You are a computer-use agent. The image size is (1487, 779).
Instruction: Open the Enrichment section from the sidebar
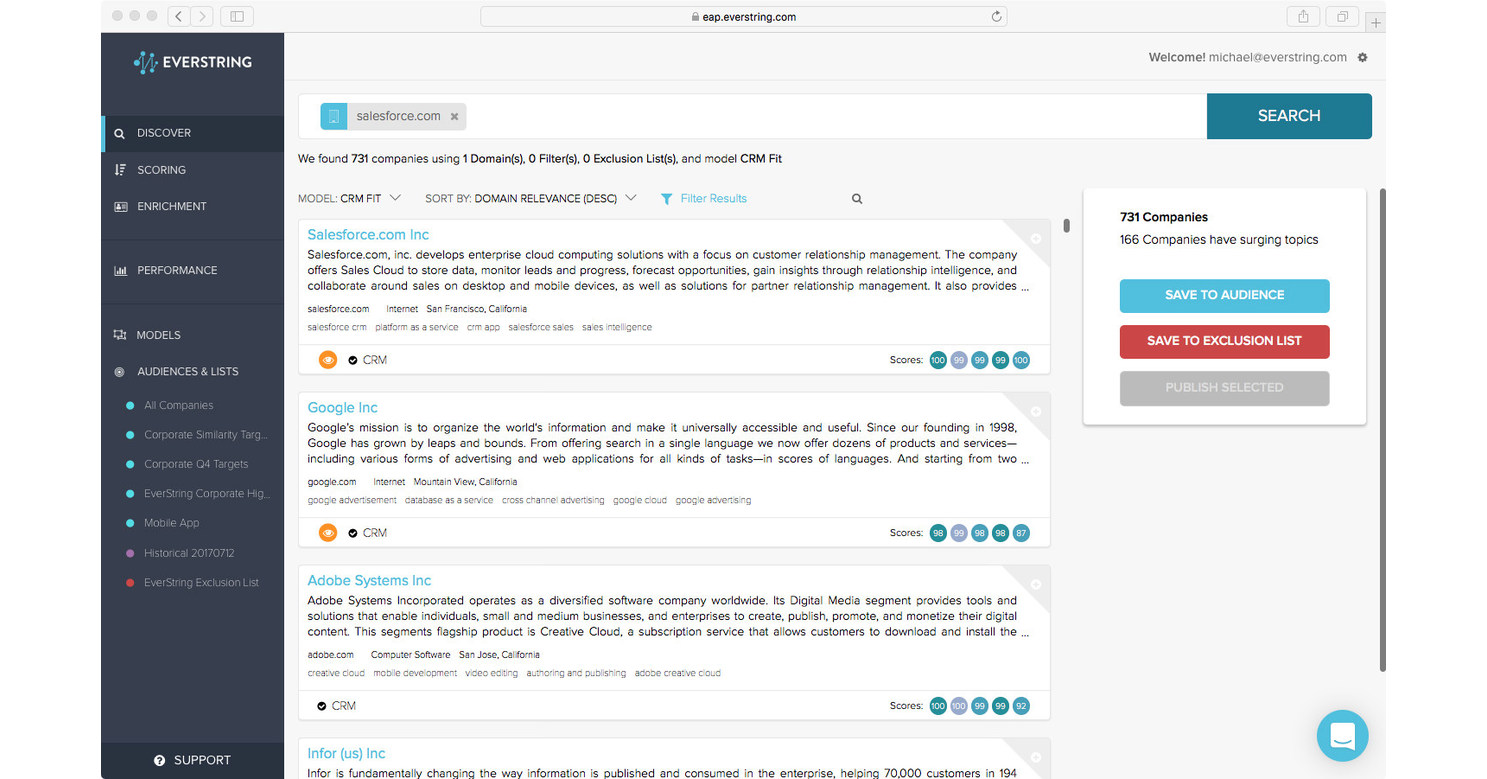(x=120, y=206)
